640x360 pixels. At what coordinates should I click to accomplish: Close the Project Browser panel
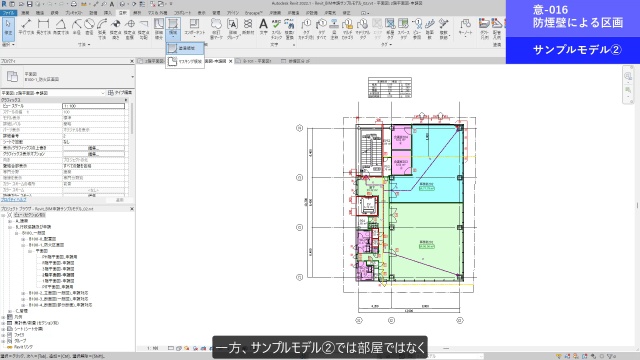[x=131, y=209]
